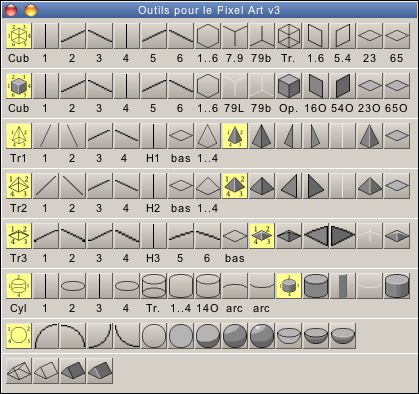
Task: Select the 16O shaded cube face
Action: (316, 86)
